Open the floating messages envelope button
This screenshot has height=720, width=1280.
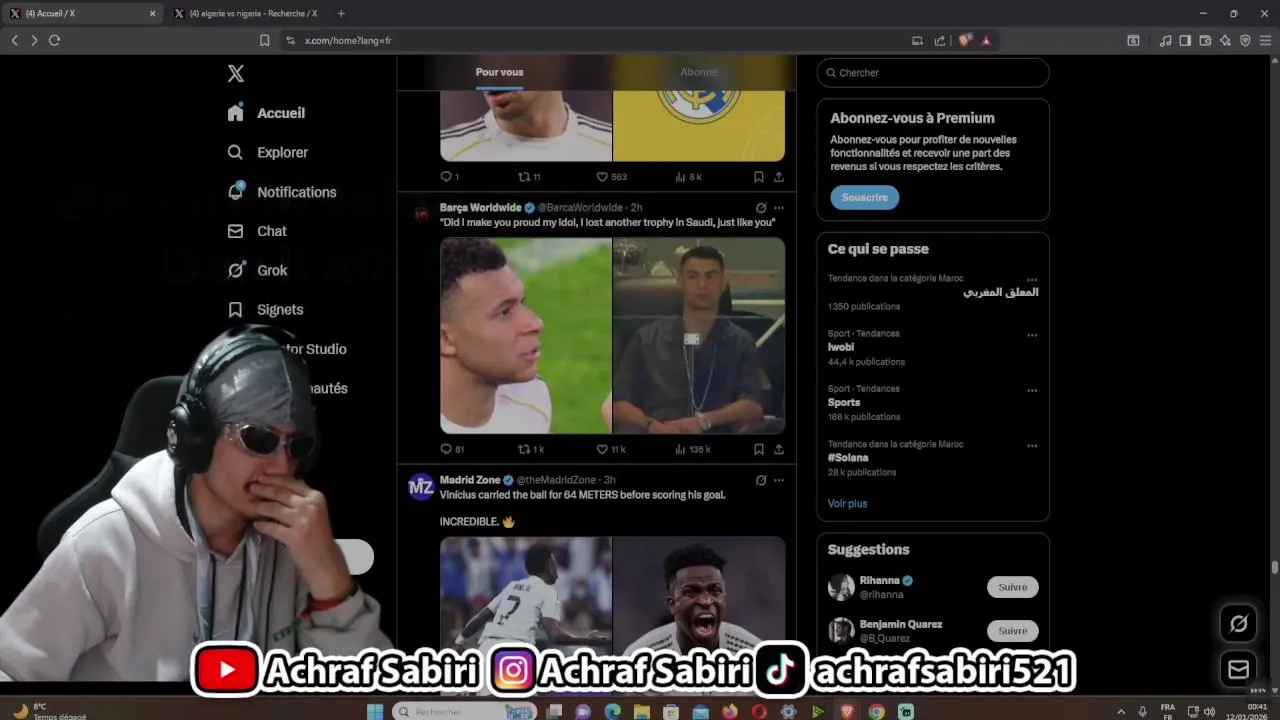[x=1238, y=669]
